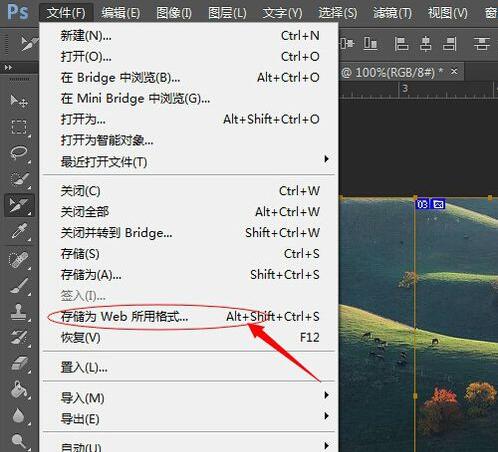Choose 新建(N)... from File menu
This screenshot has height=452, width=498.
click(189, 35)
